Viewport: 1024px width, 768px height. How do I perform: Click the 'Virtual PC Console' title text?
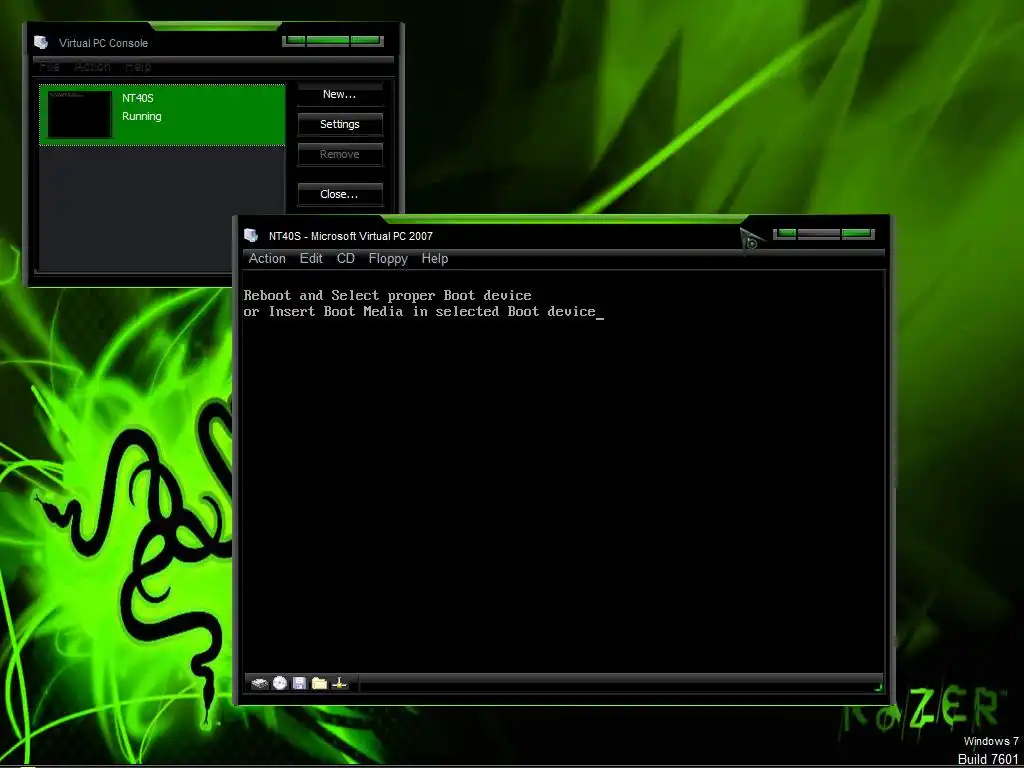pos(103,43)
